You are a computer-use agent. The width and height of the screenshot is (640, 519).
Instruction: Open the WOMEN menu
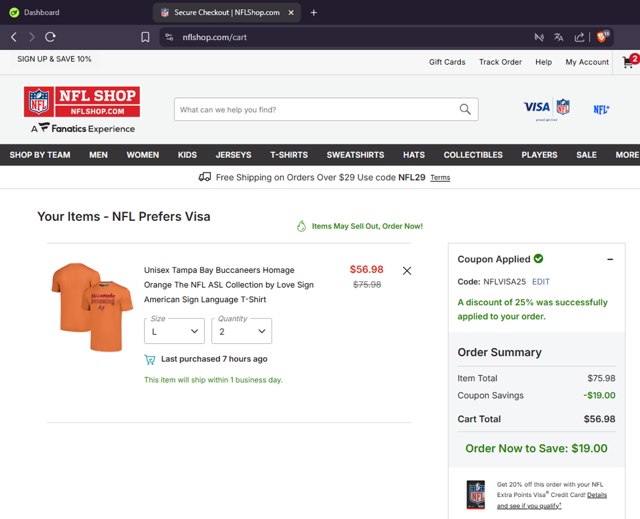tap(142, 155)
